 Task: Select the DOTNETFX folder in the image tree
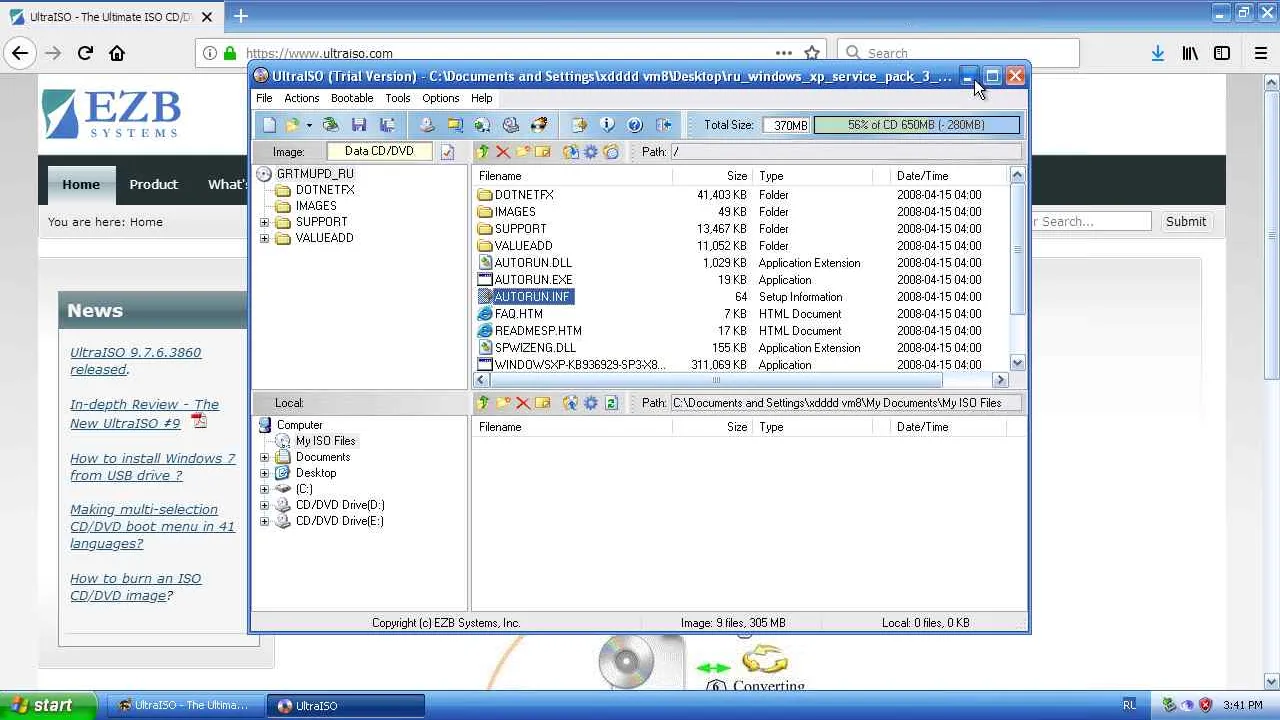(325, 190)
